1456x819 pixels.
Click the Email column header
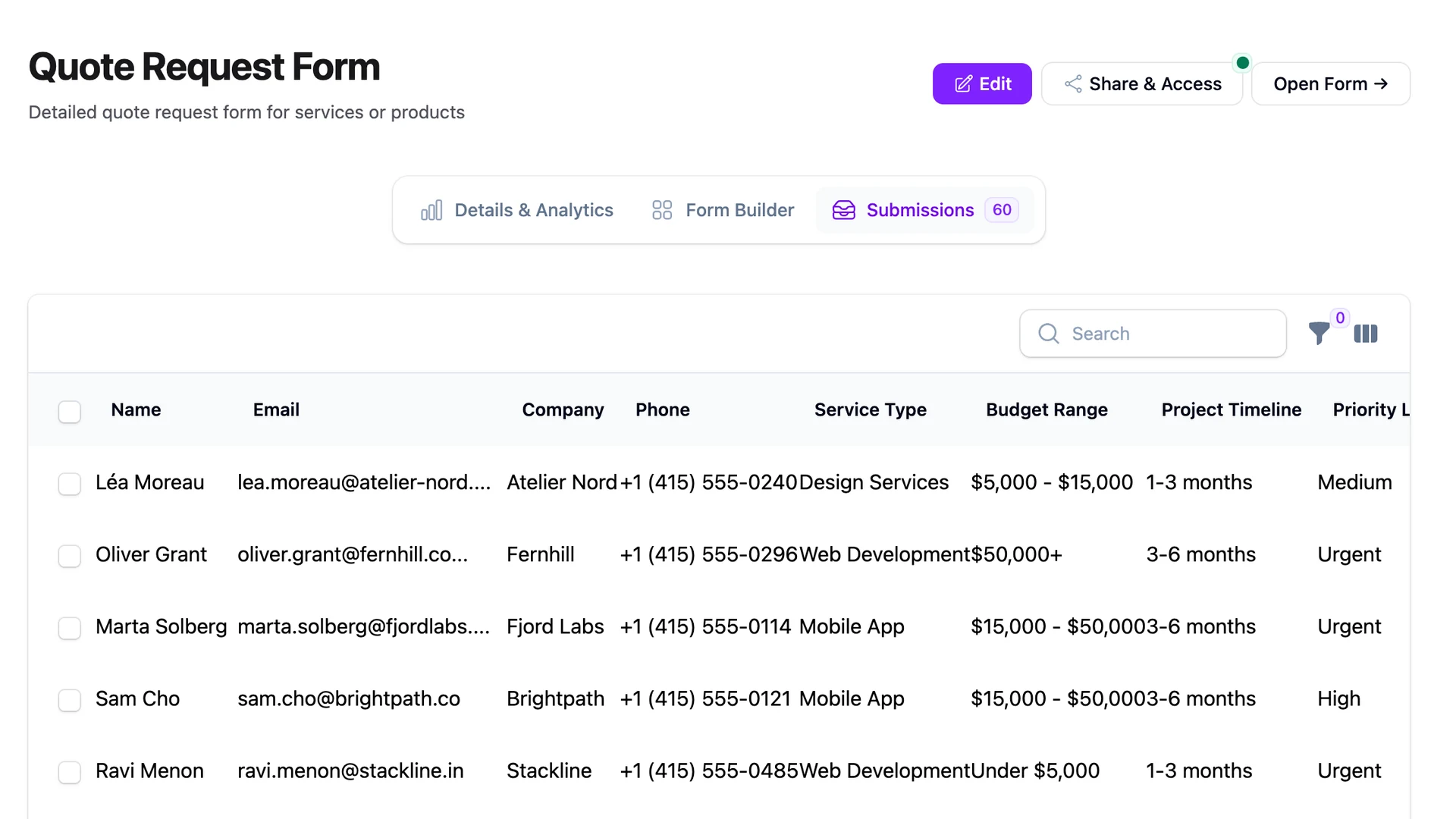pyautogui.click(x=276, y=409)
